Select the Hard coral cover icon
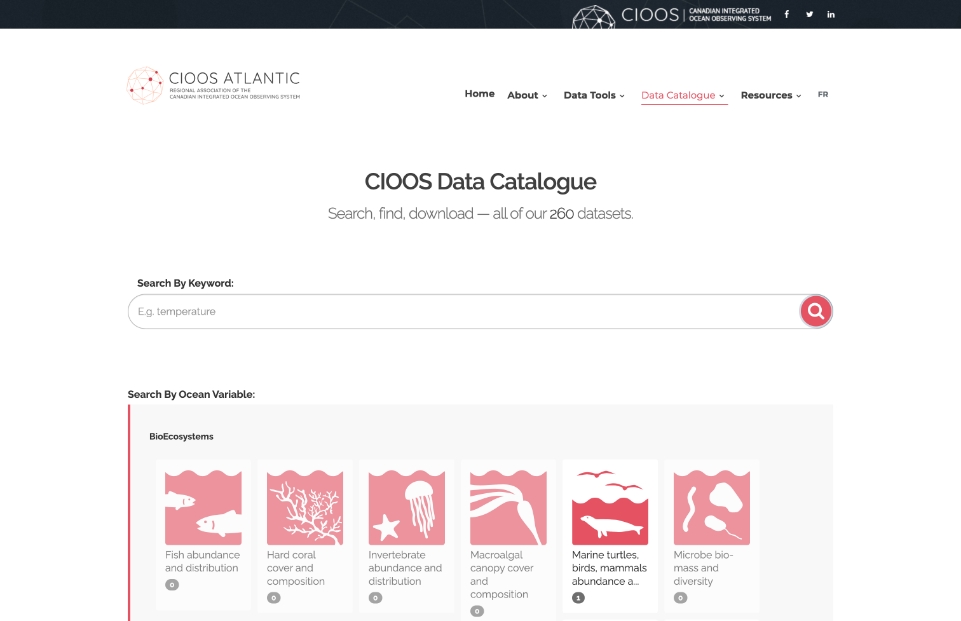The image size is (961, 621). [x=305, y=508]
